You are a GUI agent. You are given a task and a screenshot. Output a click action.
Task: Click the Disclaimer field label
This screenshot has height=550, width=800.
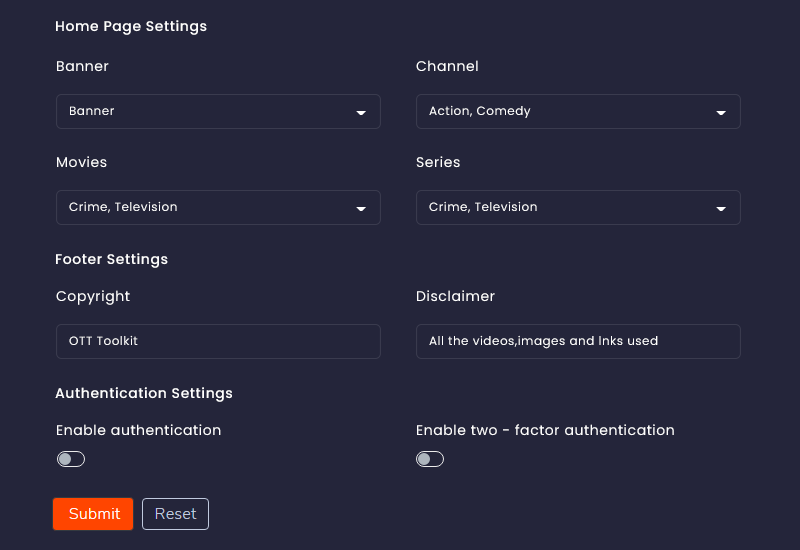click(x=455, y=296)
